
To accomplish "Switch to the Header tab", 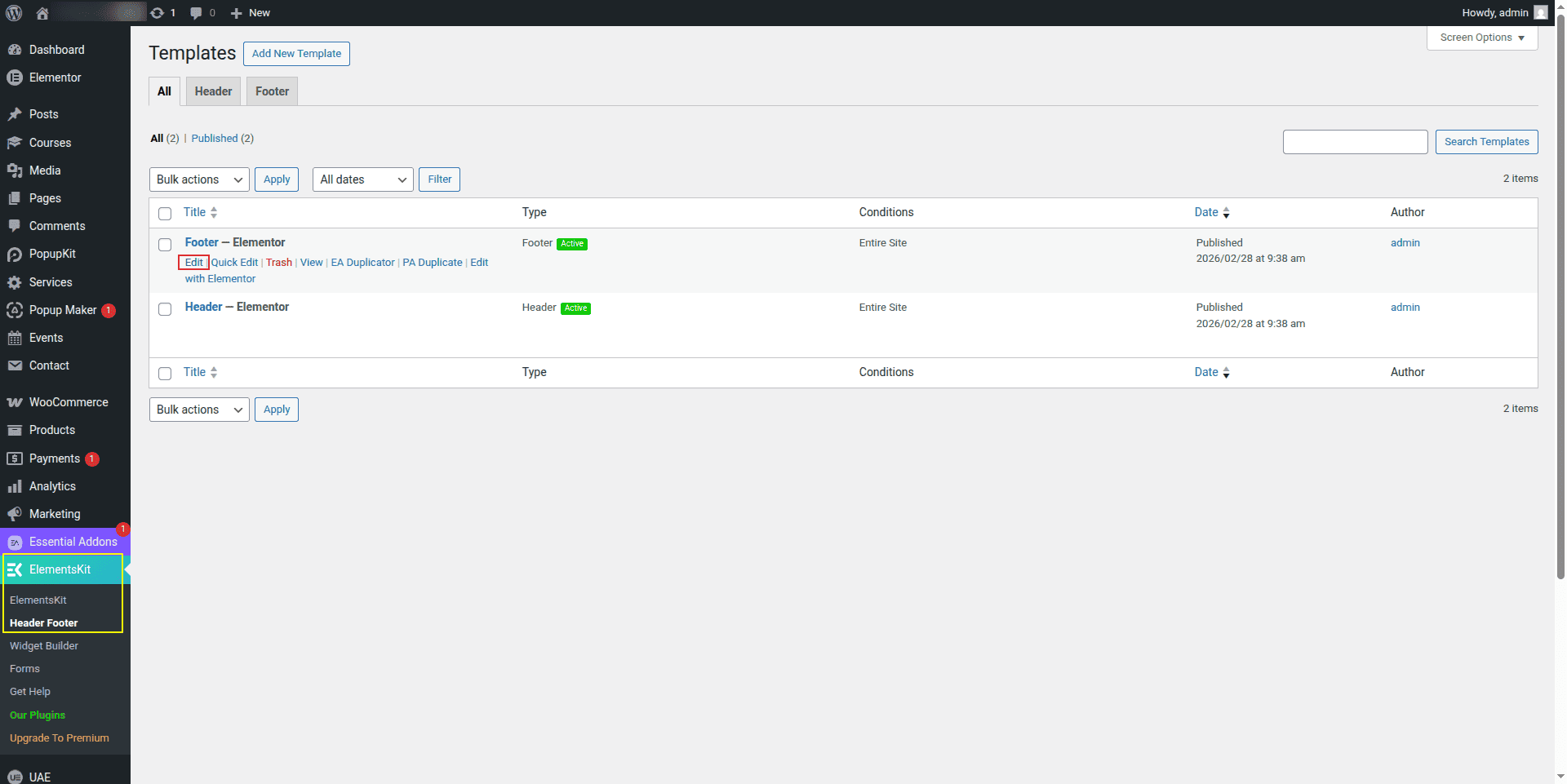I will point(213,91).
